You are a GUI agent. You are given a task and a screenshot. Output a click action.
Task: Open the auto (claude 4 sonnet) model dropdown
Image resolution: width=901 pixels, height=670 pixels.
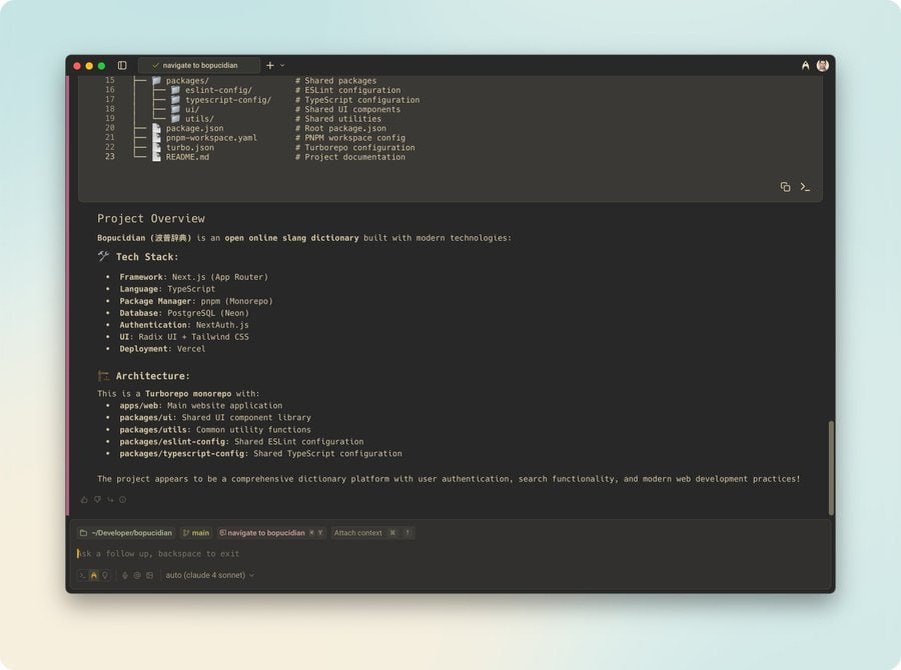tap(210, 575)
